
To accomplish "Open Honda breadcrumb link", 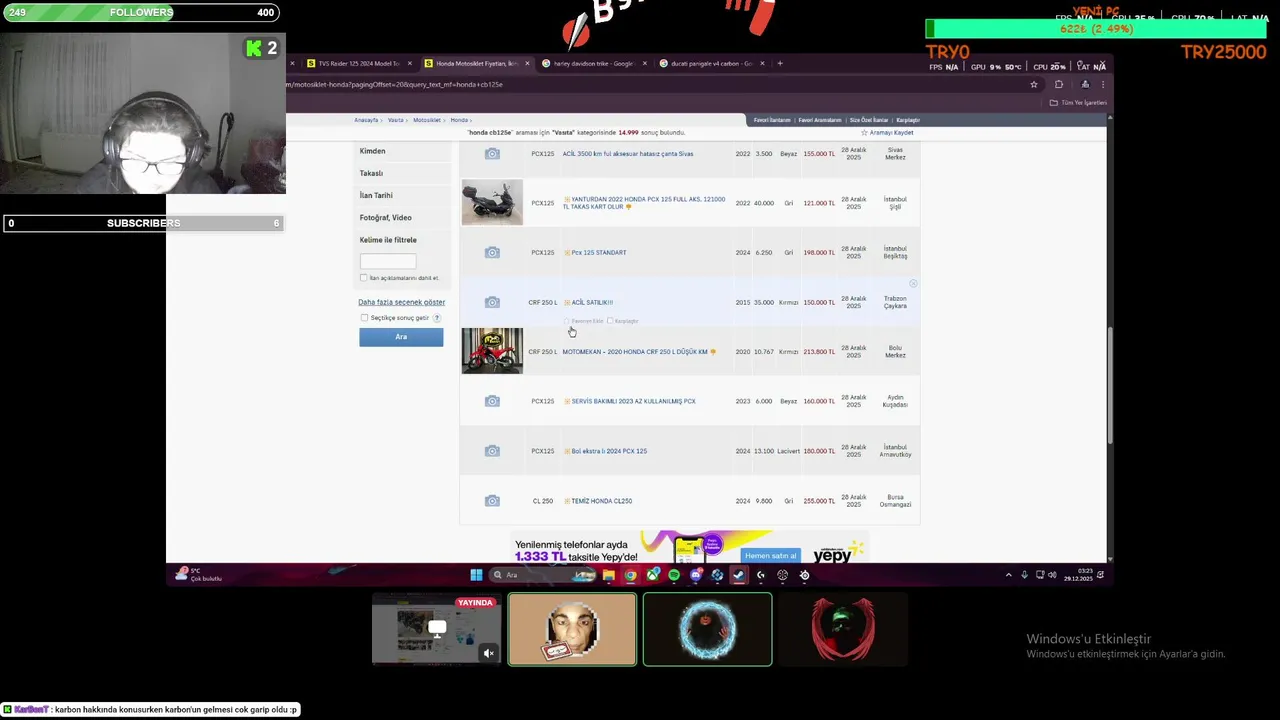I will [458, 120].
